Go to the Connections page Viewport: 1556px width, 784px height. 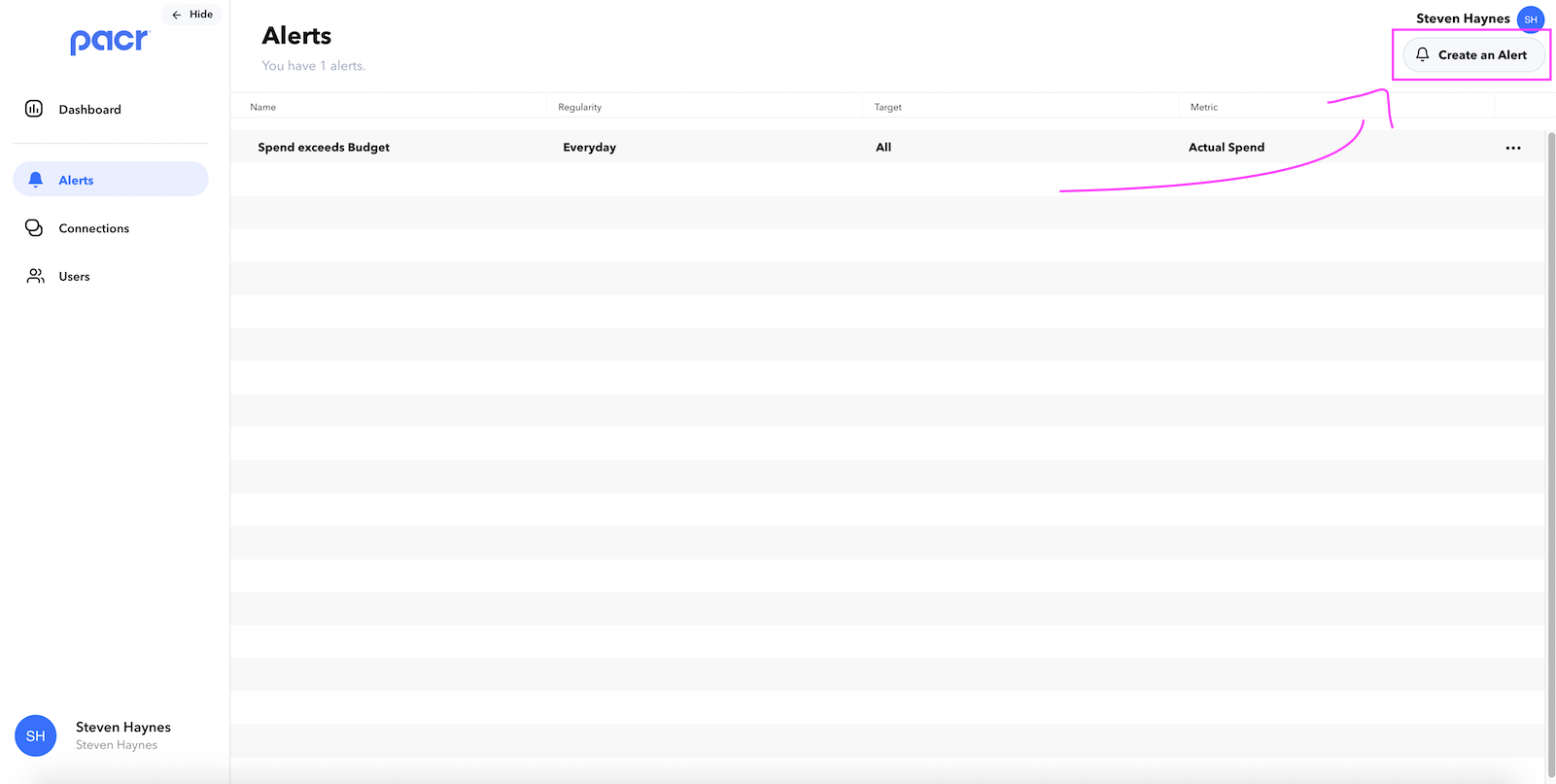click(x=93, y=228)
